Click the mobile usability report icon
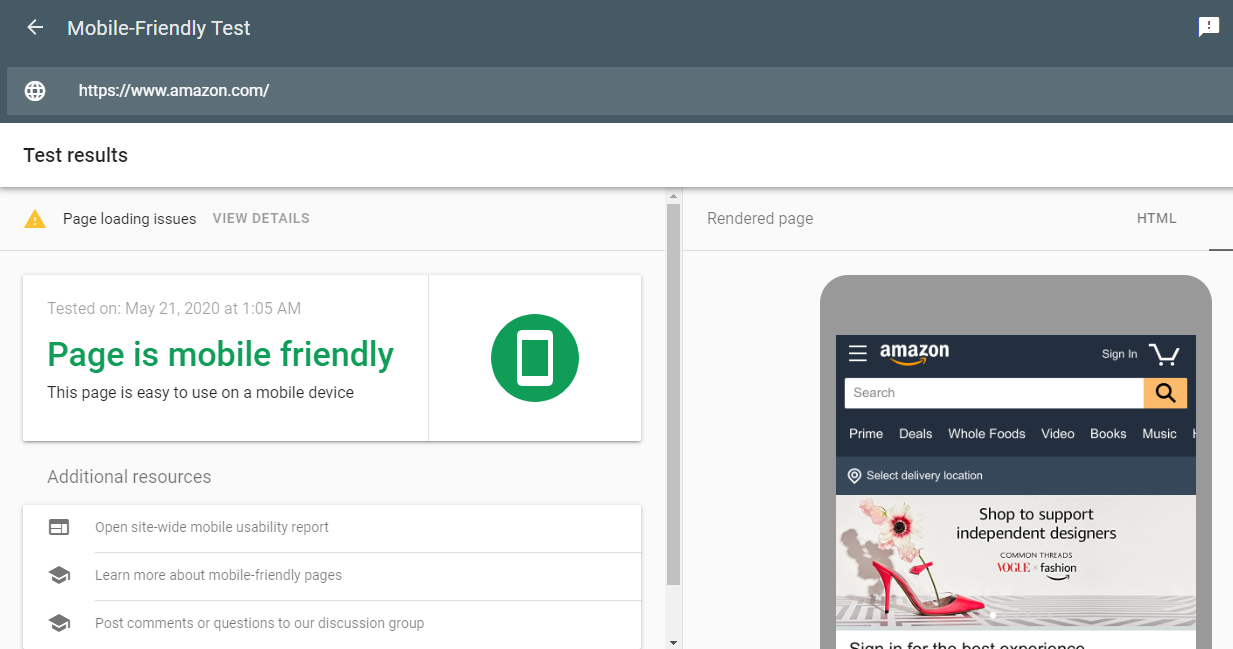This screenshot has width=1233, height=649. click(59, 527)
